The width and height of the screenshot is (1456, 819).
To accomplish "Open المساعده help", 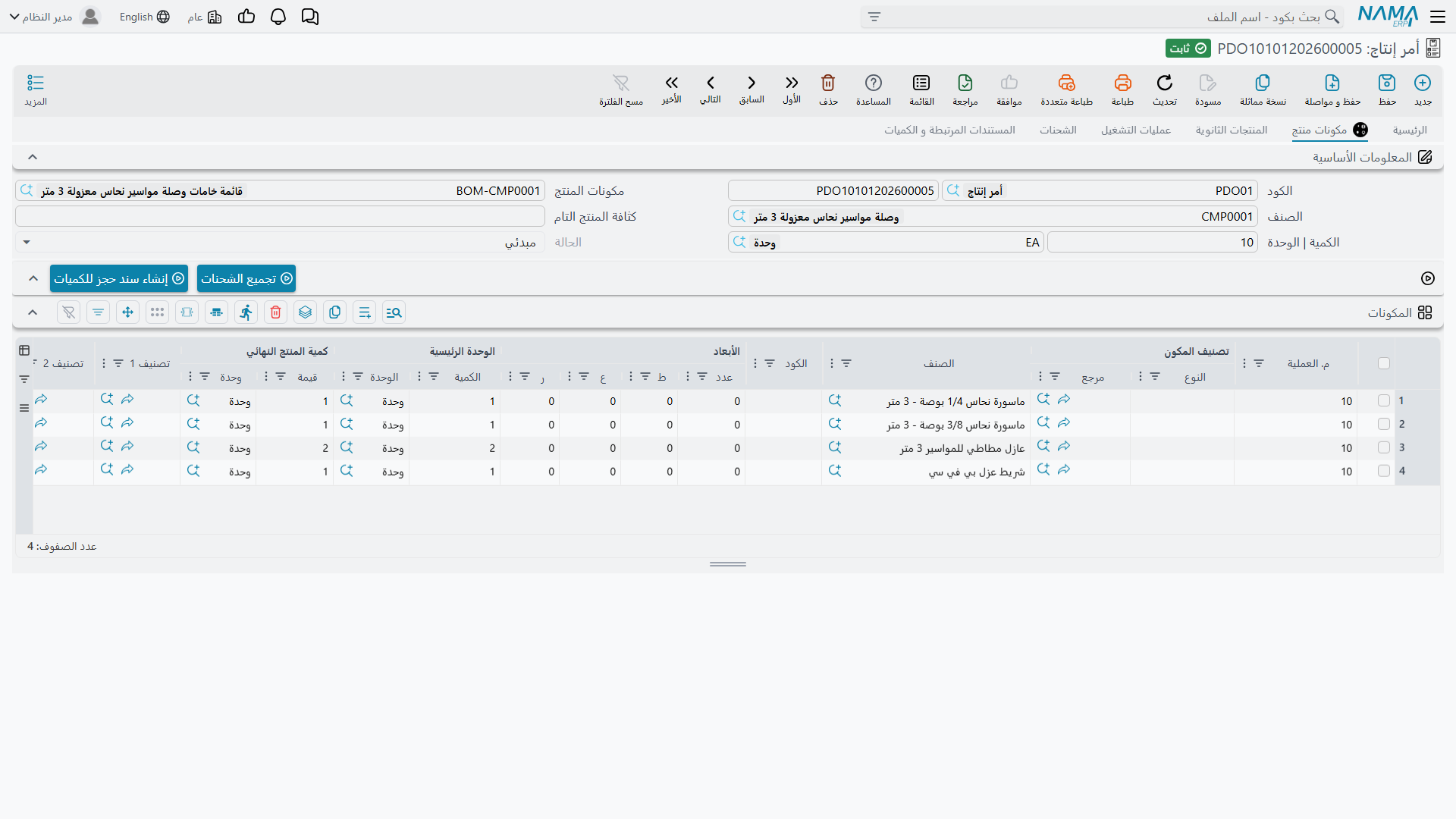I will click(874, 89).
